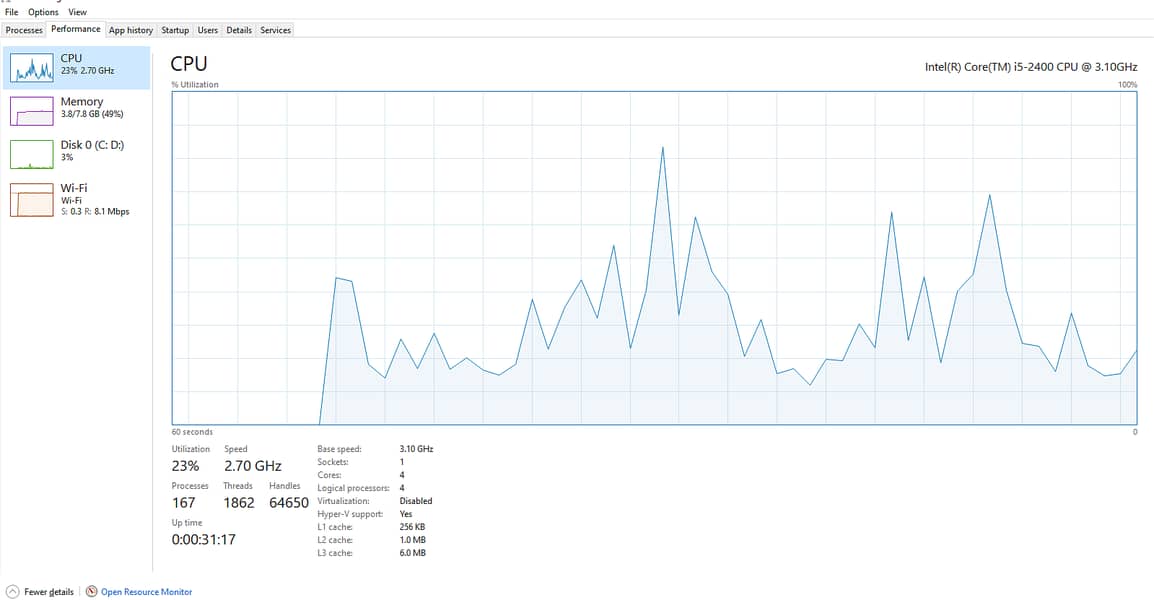The height and width of the screenshot is (600, 1154).
Task: Open the Services tab
Action: [x=275, y=30]
